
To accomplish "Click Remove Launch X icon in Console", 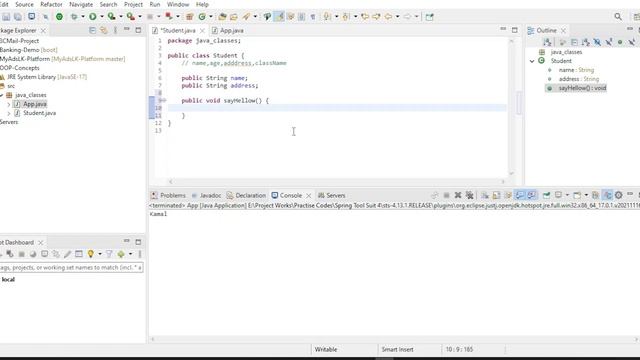I will coord(458,195).
